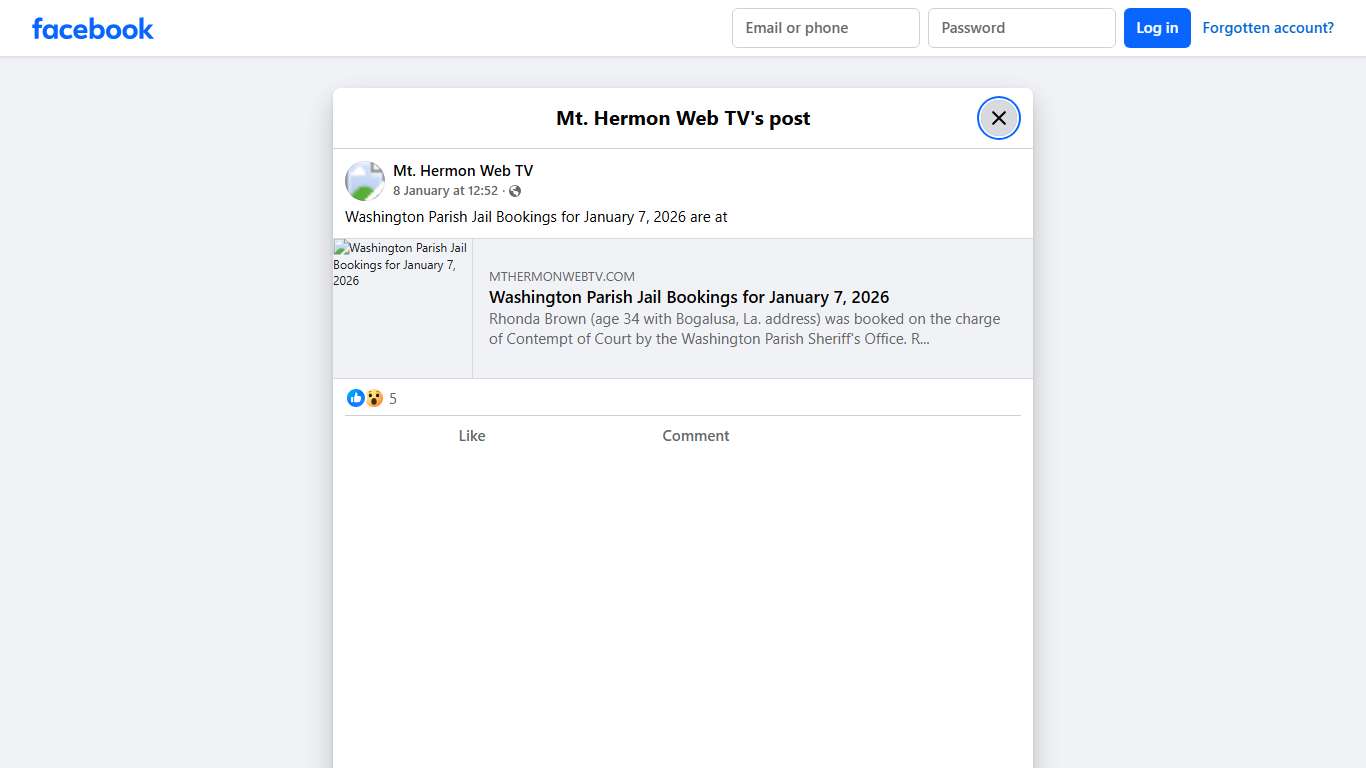Click the public globe audience icon

point(515,191)
